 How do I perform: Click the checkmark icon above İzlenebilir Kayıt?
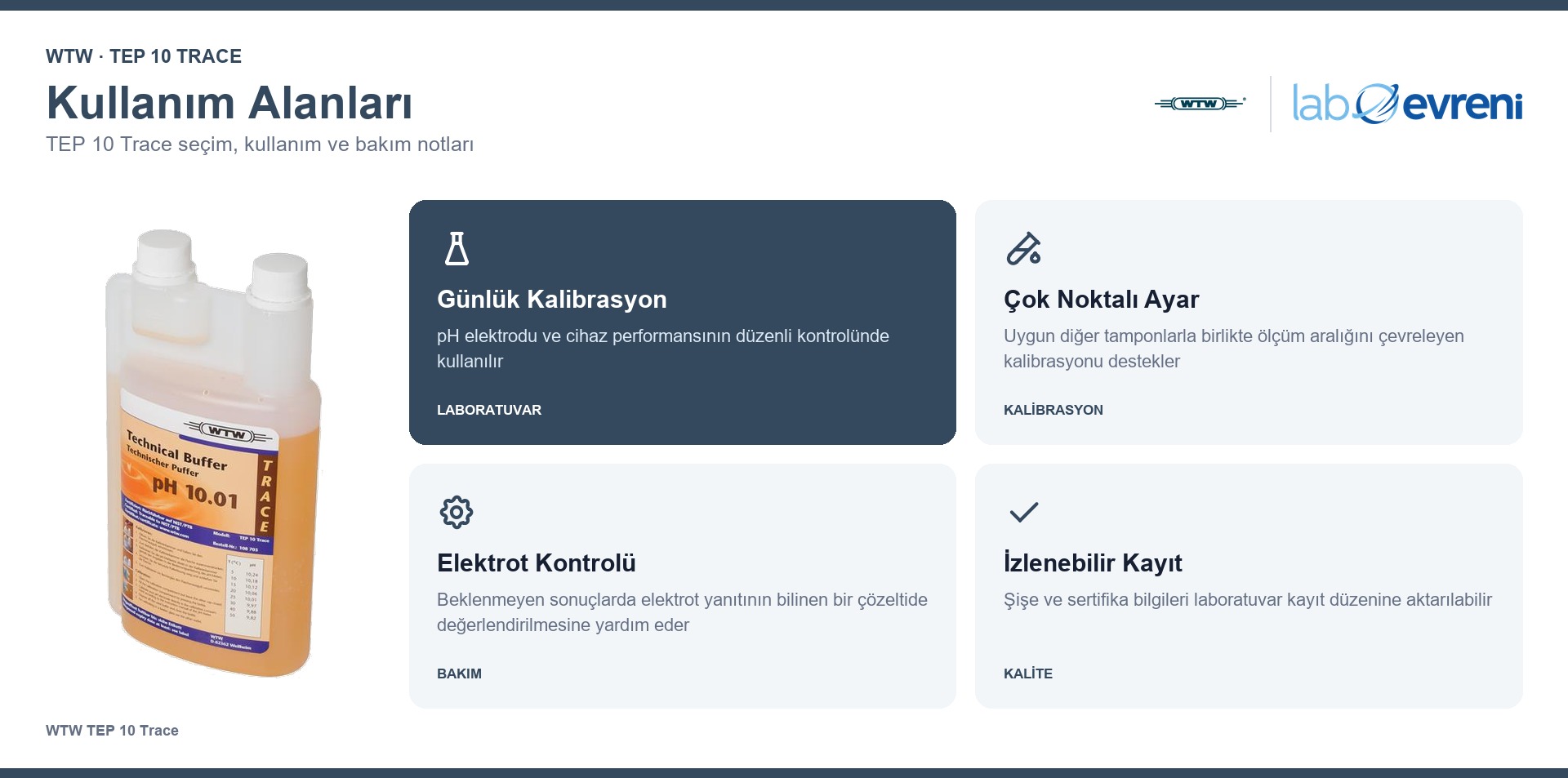(1023, 512)
